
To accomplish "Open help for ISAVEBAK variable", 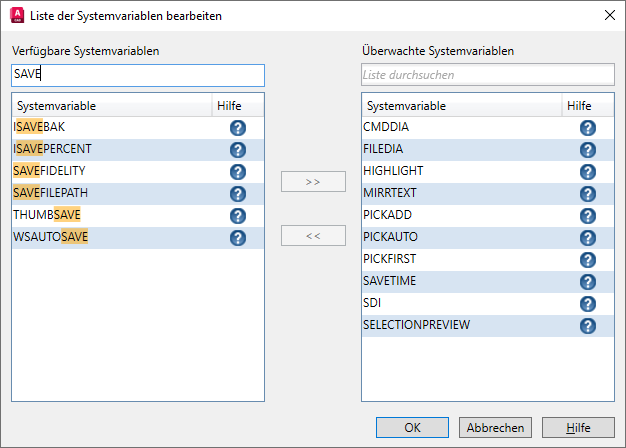I will 238,128.
